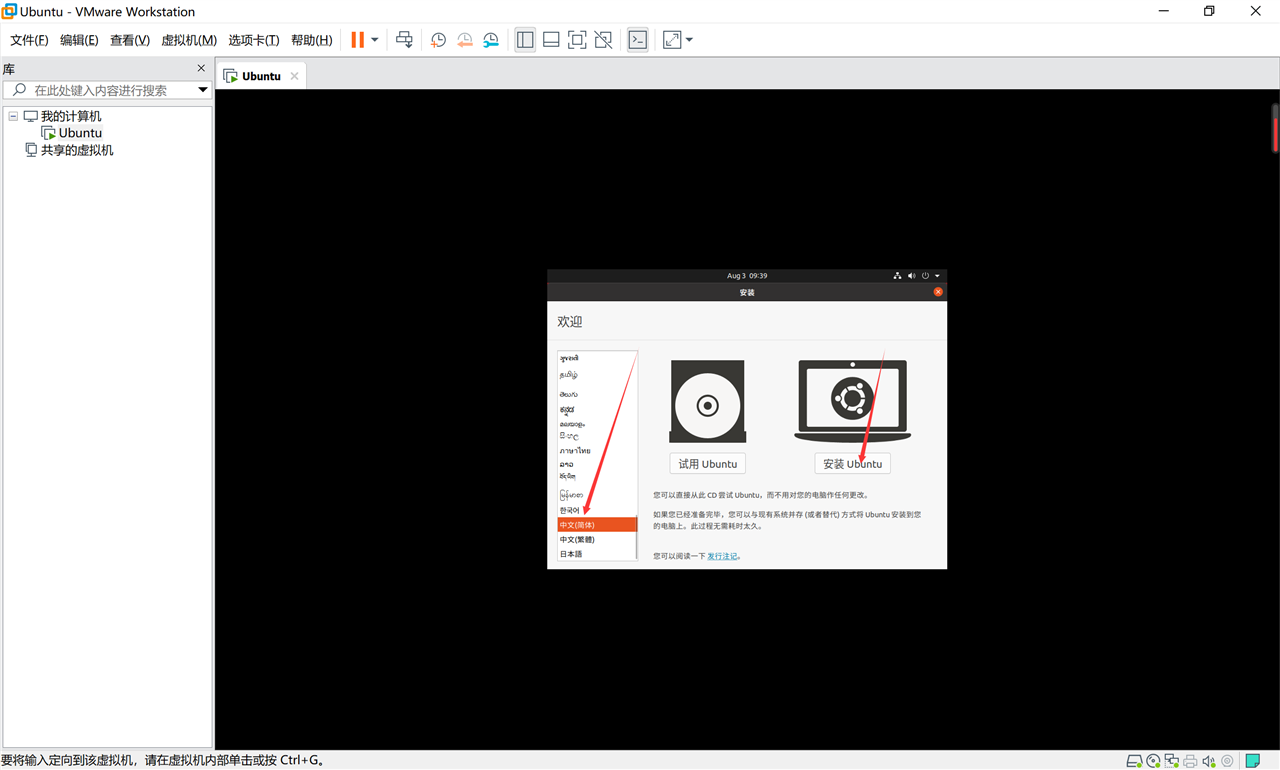The width and height of the screenshot is (1280, 770).
Task: Send Ctrl+Alt+Del to the virtual machine
Action: (404, 40)
